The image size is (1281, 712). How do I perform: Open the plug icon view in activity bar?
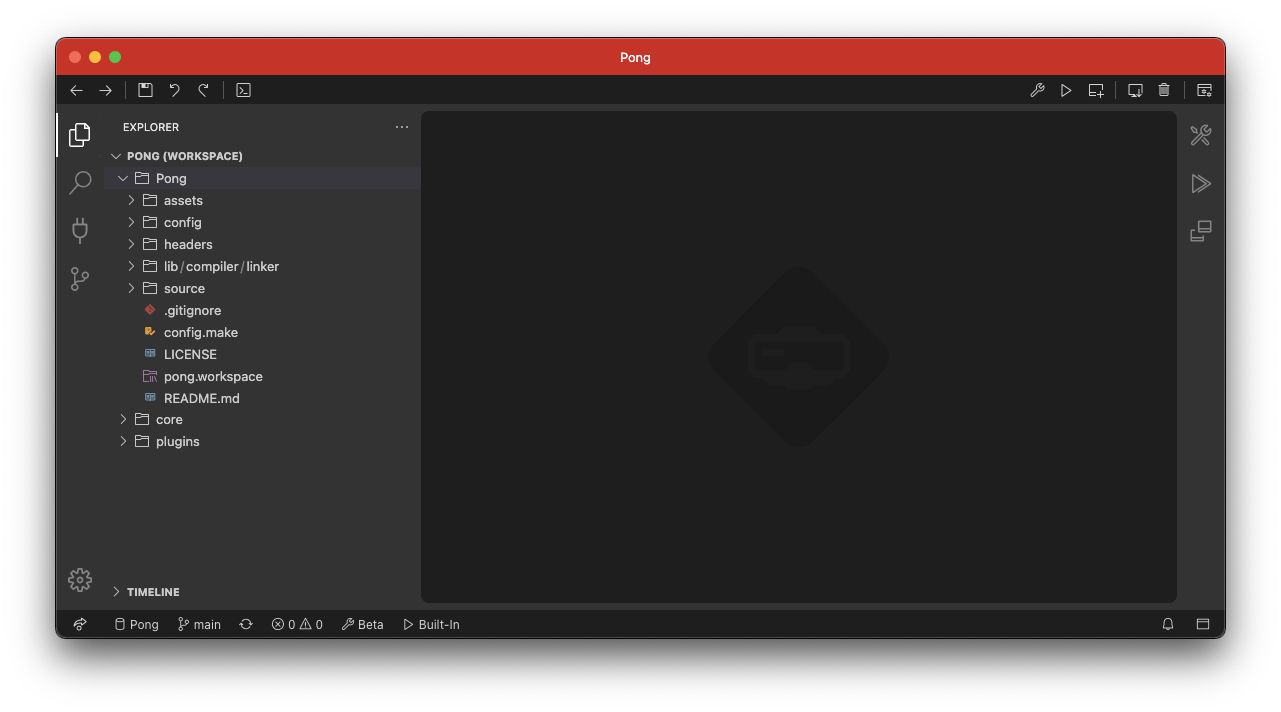[x=80, y=231]
